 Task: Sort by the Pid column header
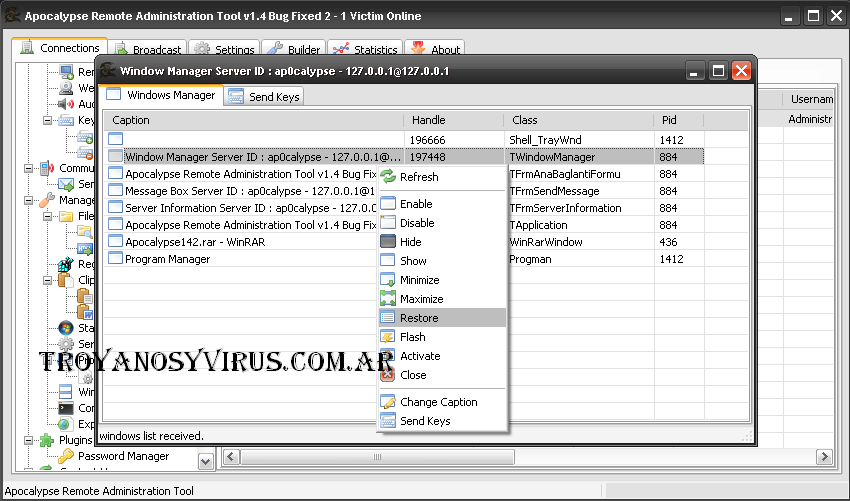point(679,120)
